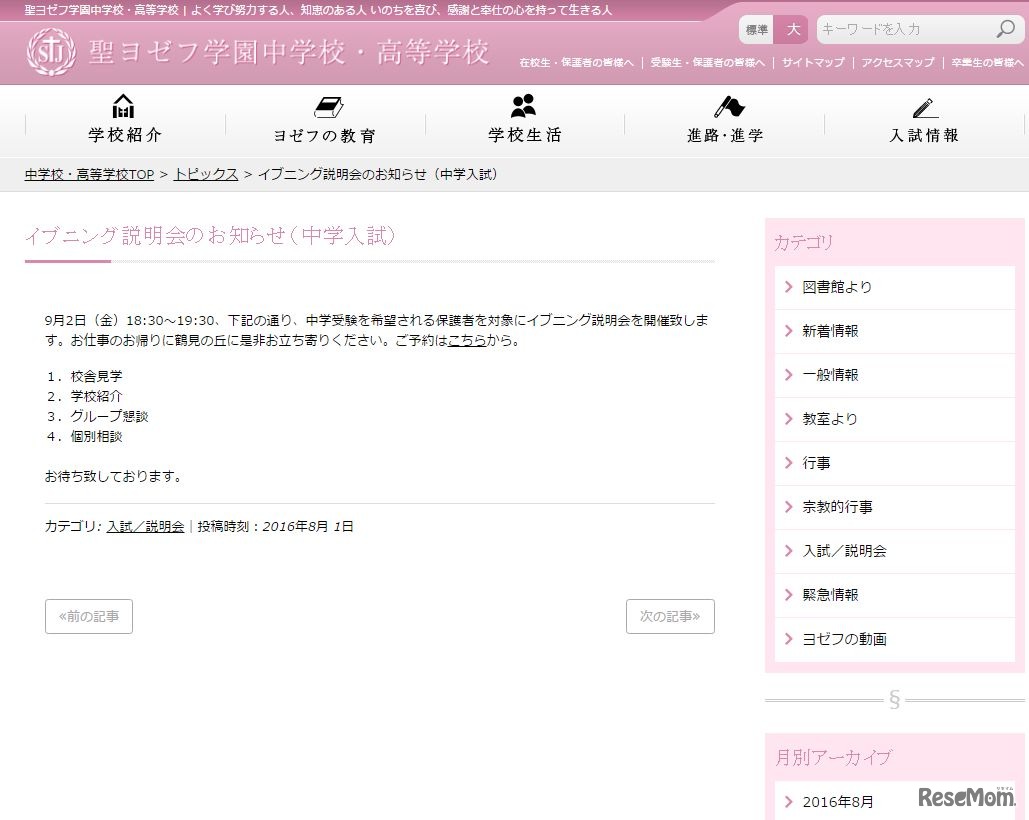The height and width of the screenshot is (820, 1029).
Task: Click the book icon above ヨゼフの教育
Action: pos(327,107)
